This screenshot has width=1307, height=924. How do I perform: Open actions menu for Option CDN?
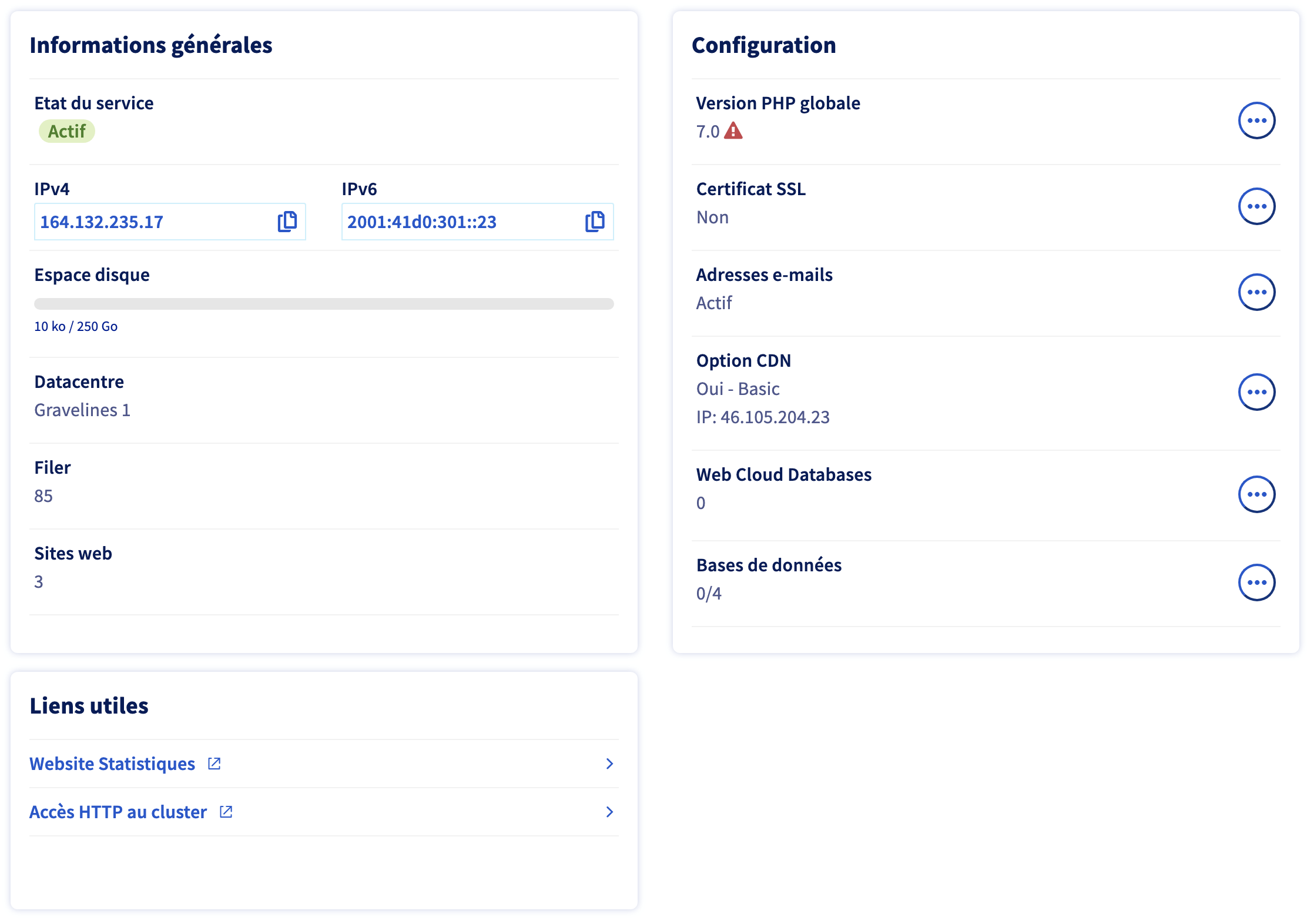[x=1256, y=392]
